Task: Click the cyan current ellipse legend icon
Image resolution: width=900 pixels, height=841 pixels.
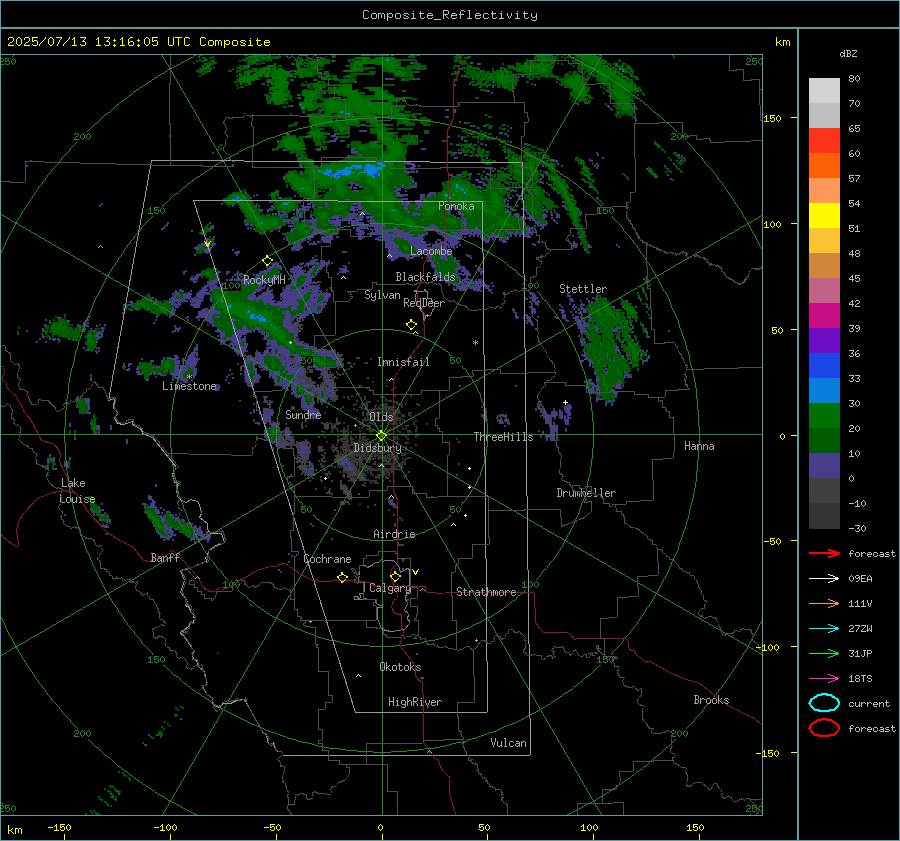Action: 824,703
